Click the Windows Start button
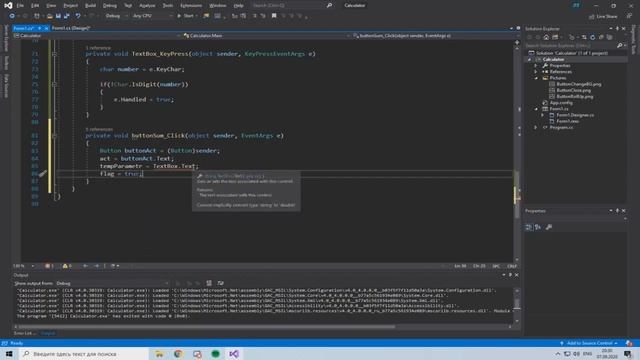Screen dimensions: 640x360 coord(9,354)
